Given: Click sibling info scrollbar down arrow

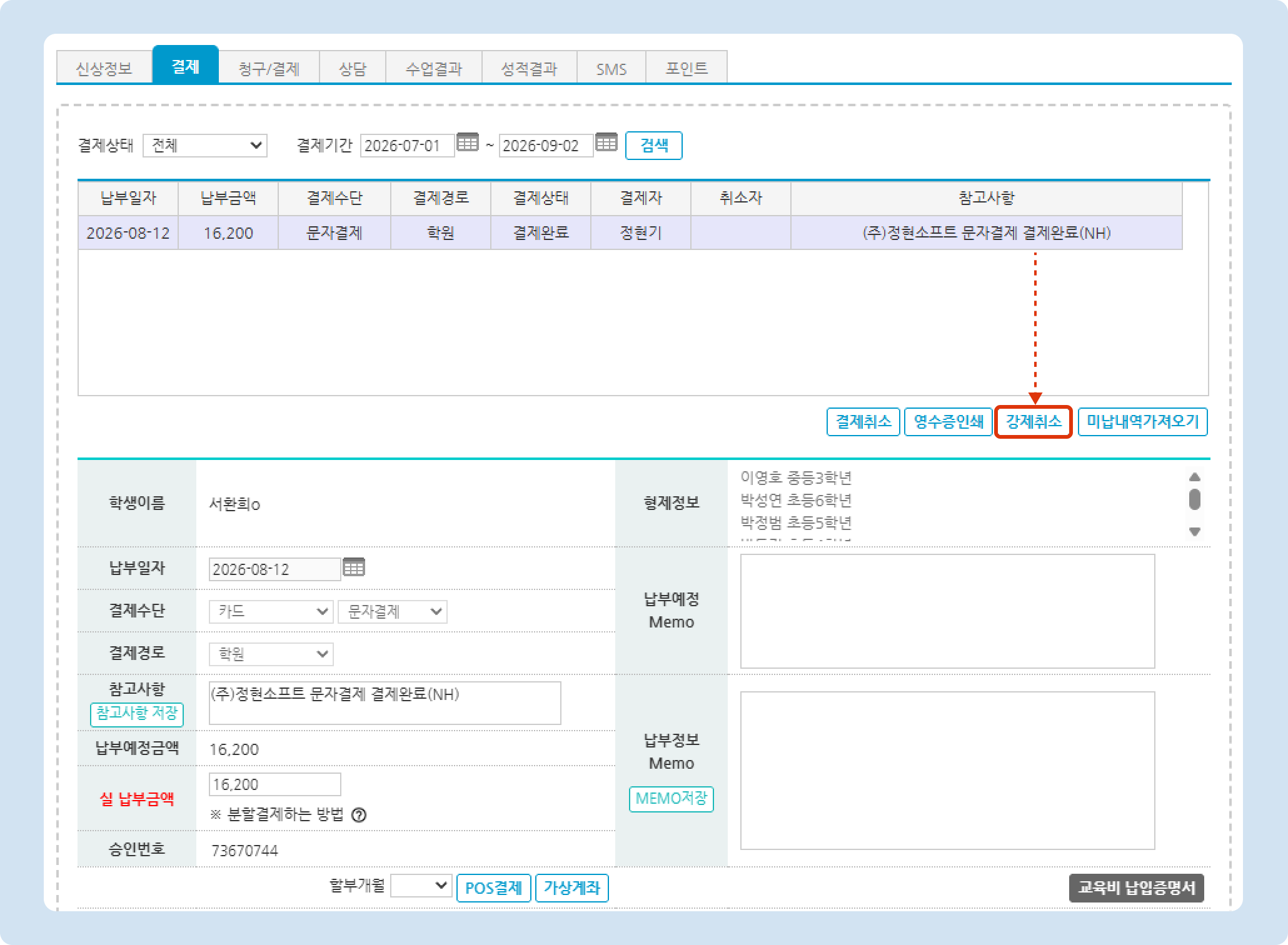Looking at the screenshot, I should tap(1194, 532).
